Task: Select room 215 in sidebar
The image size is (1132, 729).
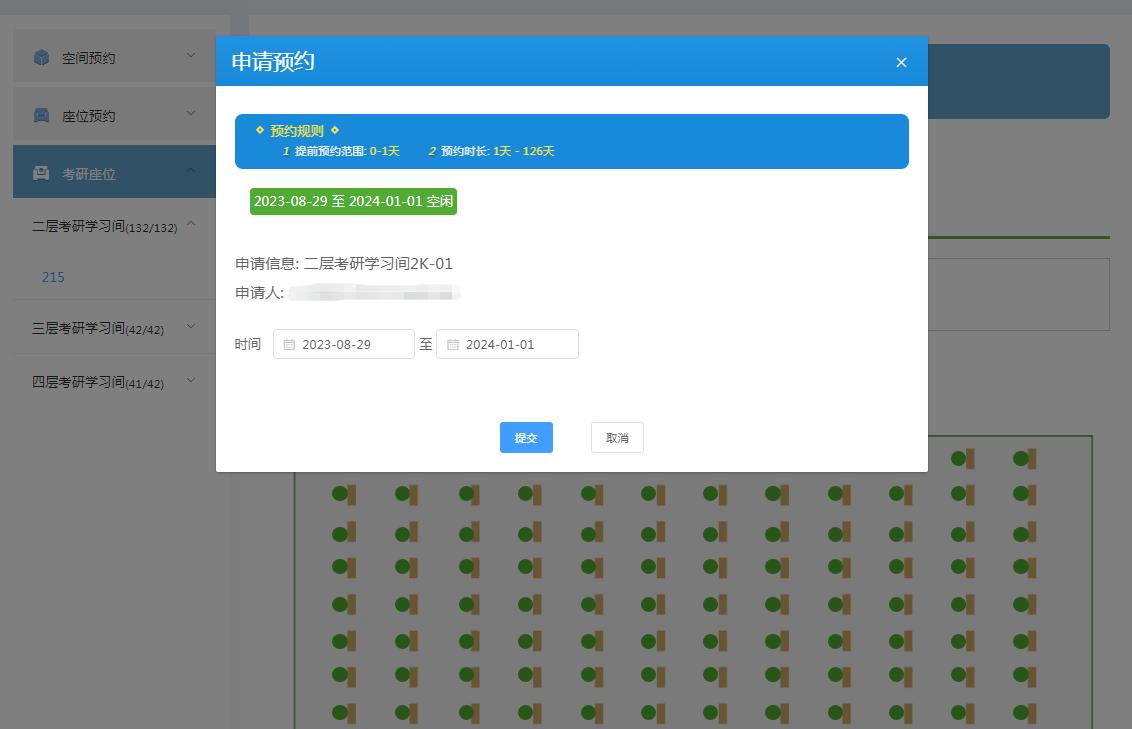Action: coord(53,277)
